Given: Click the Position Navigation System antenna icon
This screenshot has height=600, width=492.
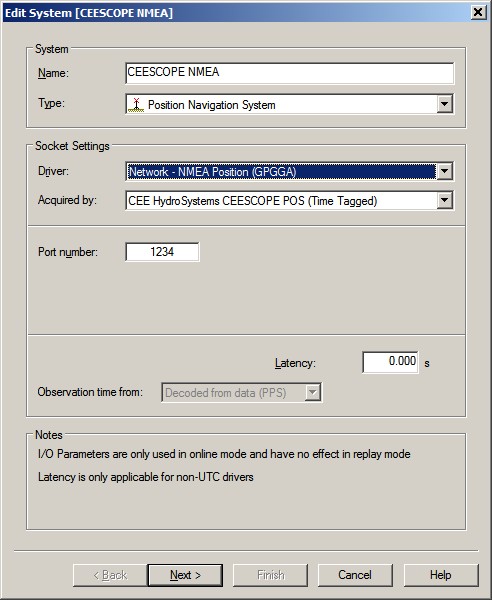Looking at the screenshot, I should tap(136, 104).
